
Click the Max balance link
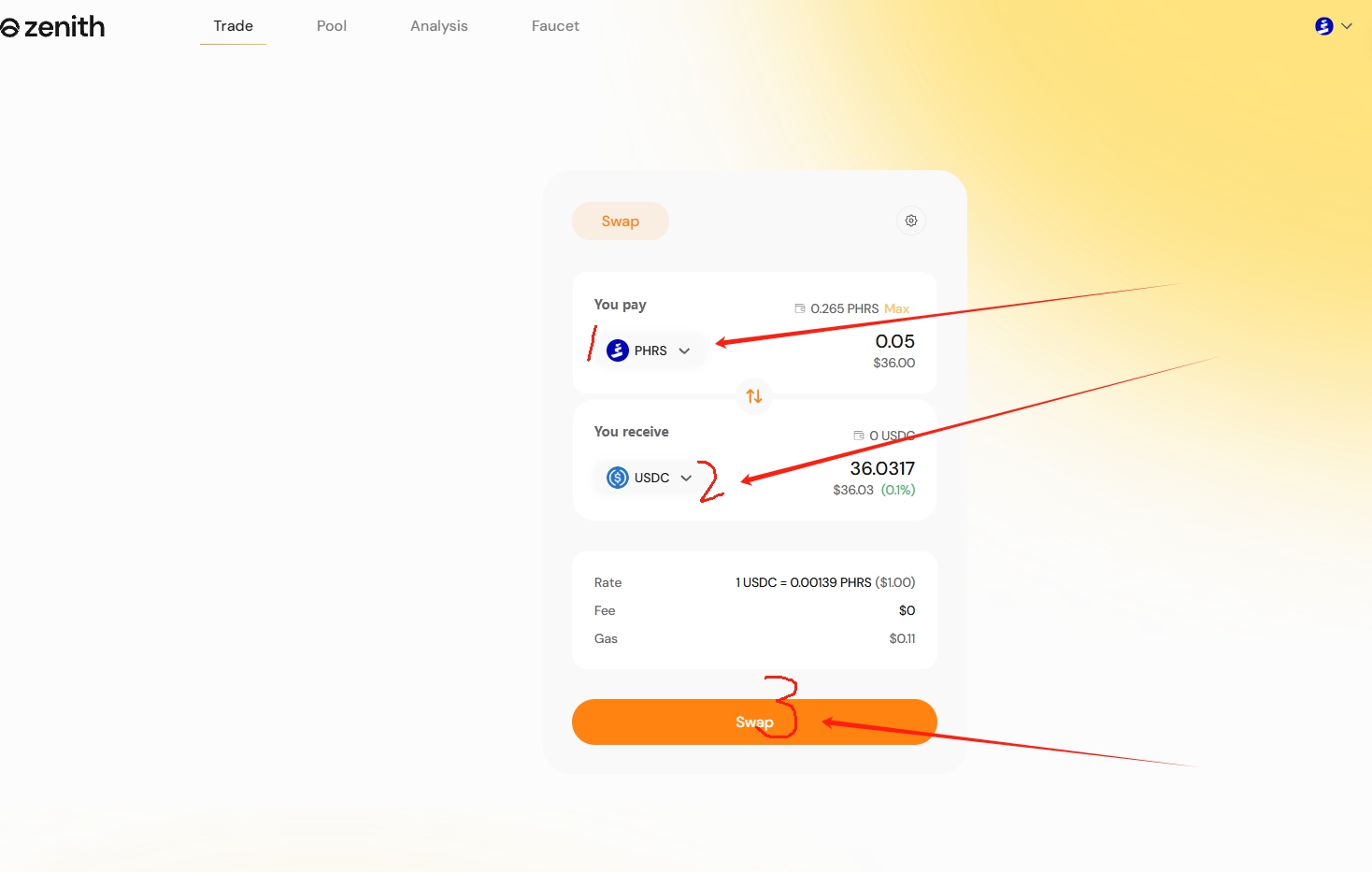point(896,308)
